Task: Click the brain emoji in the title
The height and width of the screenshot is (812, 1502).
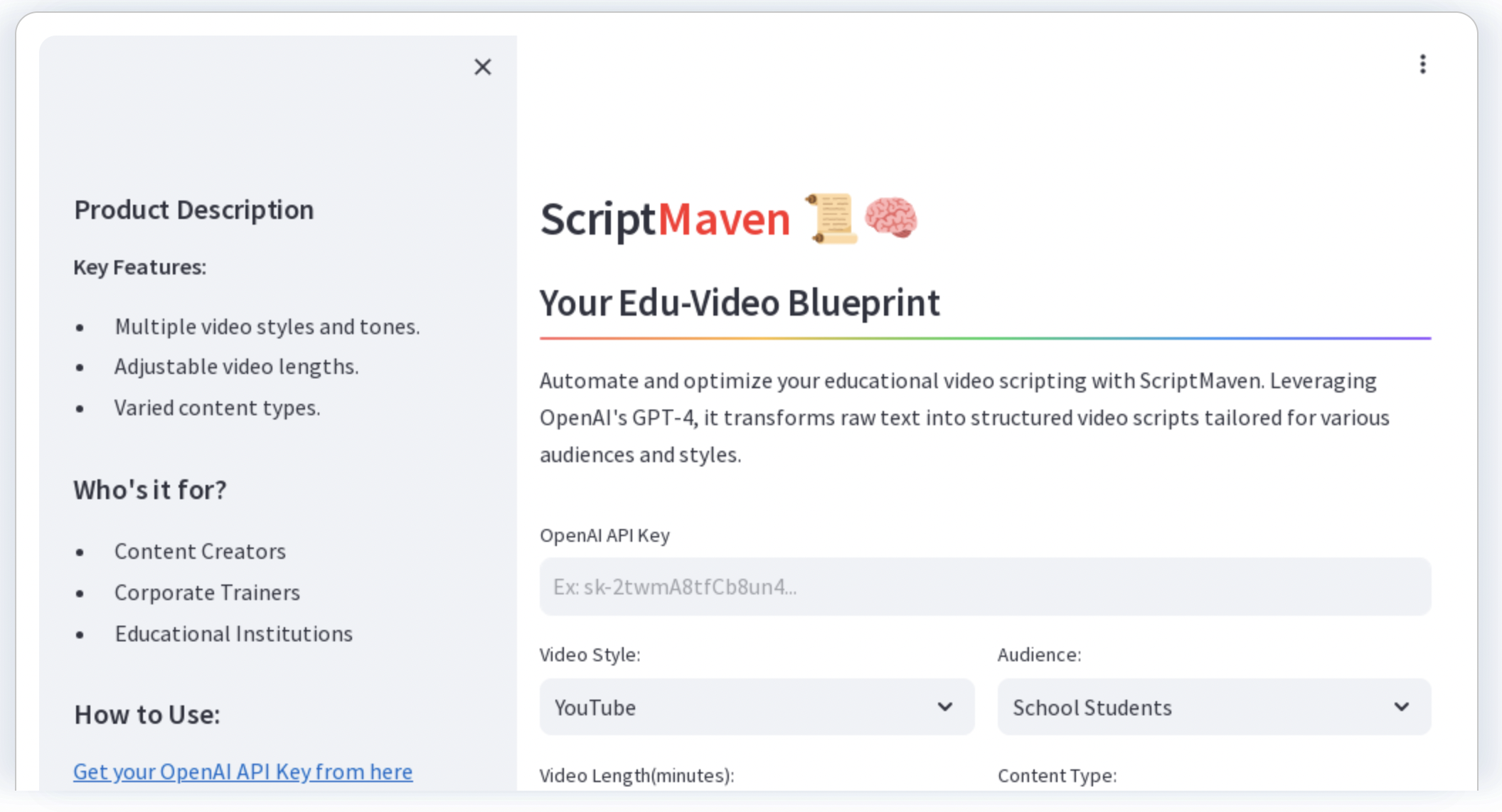Action: pos(891,218)
